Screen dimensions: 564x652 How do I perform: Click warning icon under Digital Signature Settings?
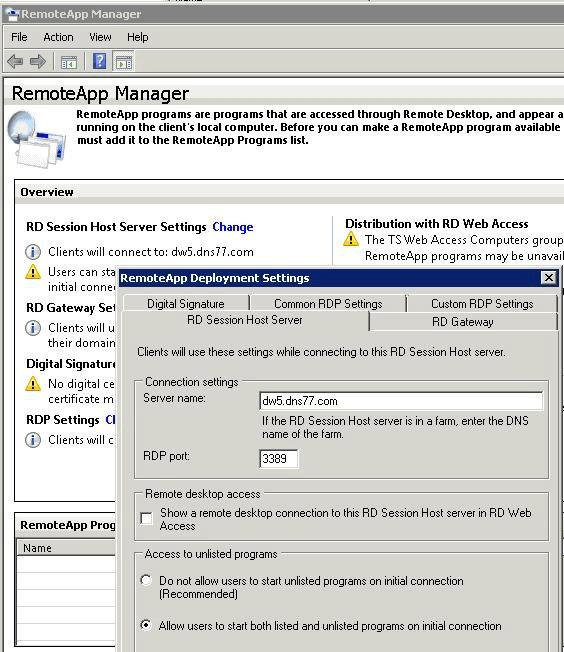33,384
